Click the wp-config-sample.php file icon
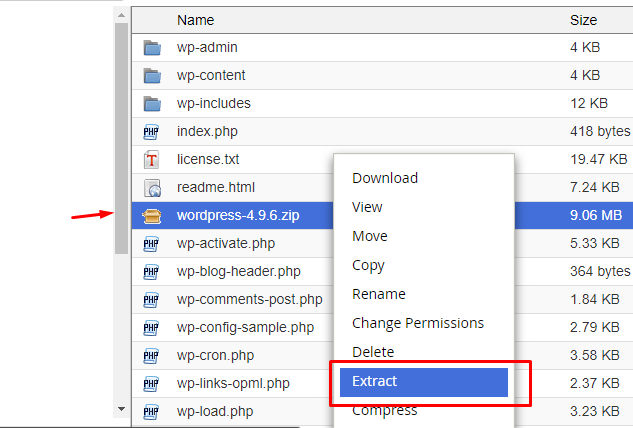 (x=151, y=328)
